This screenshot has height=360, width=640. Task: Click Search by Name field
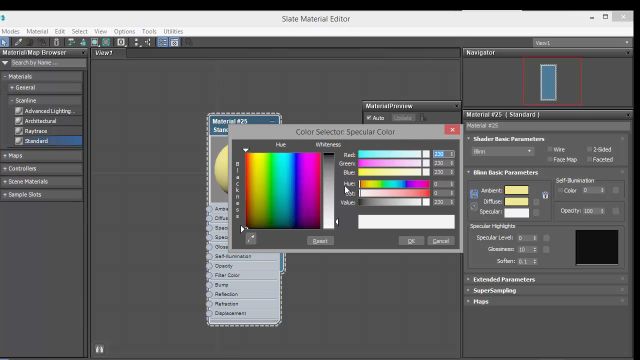[48, 63]
